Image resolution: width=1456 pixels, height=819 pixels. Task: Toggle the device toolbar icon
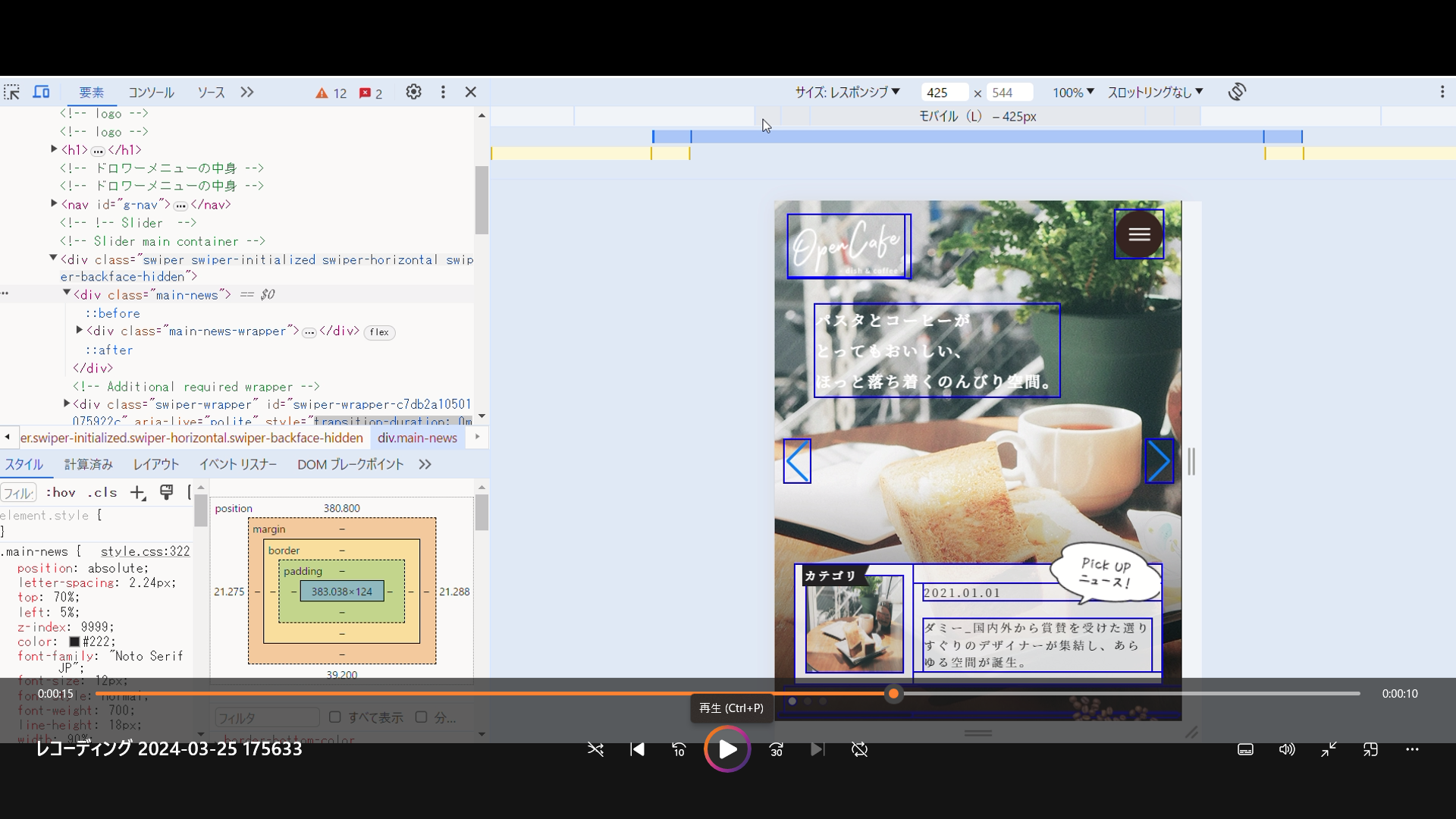[42, 92]
